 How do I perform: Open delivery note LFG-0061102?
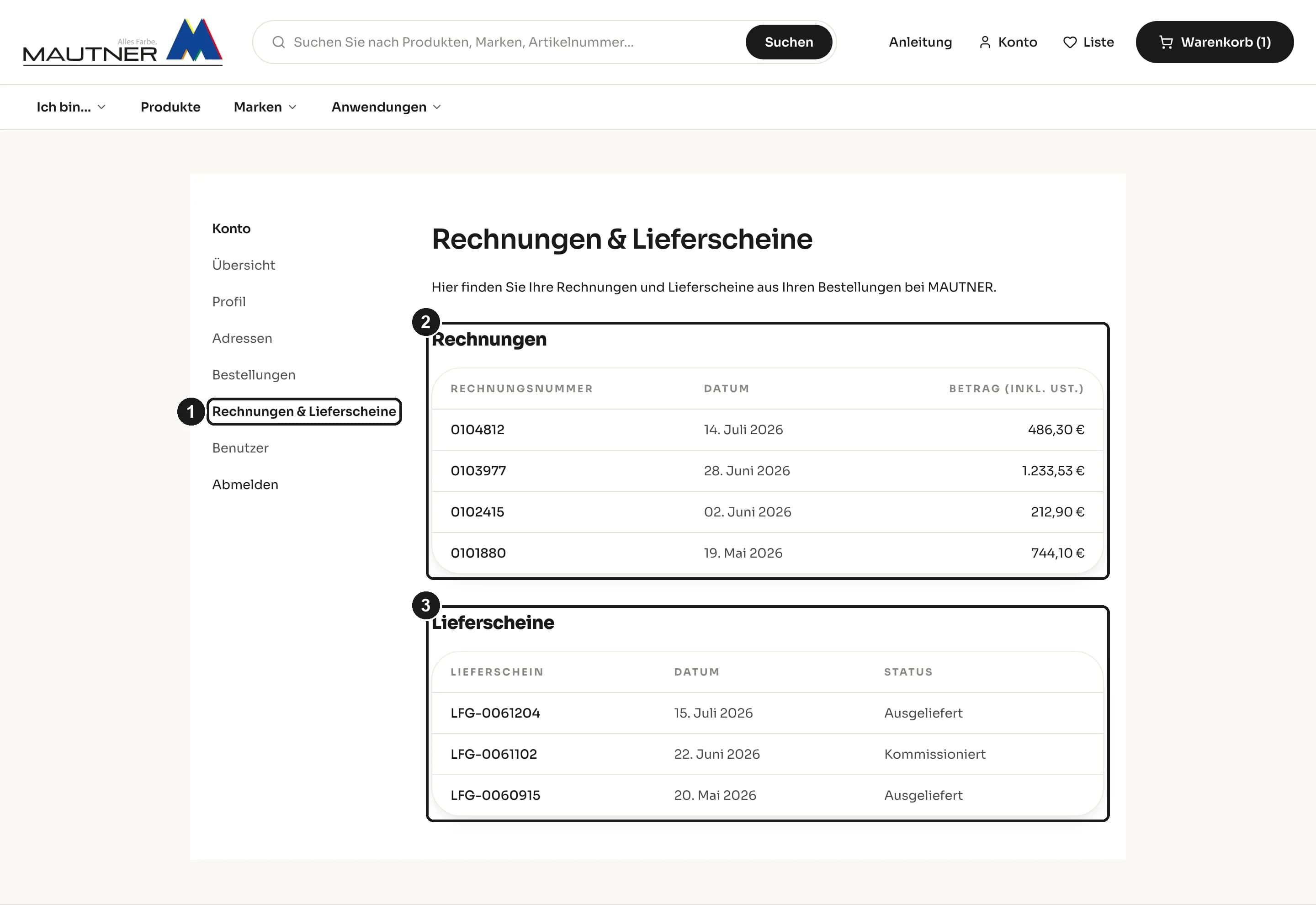(x=493, y=754)
